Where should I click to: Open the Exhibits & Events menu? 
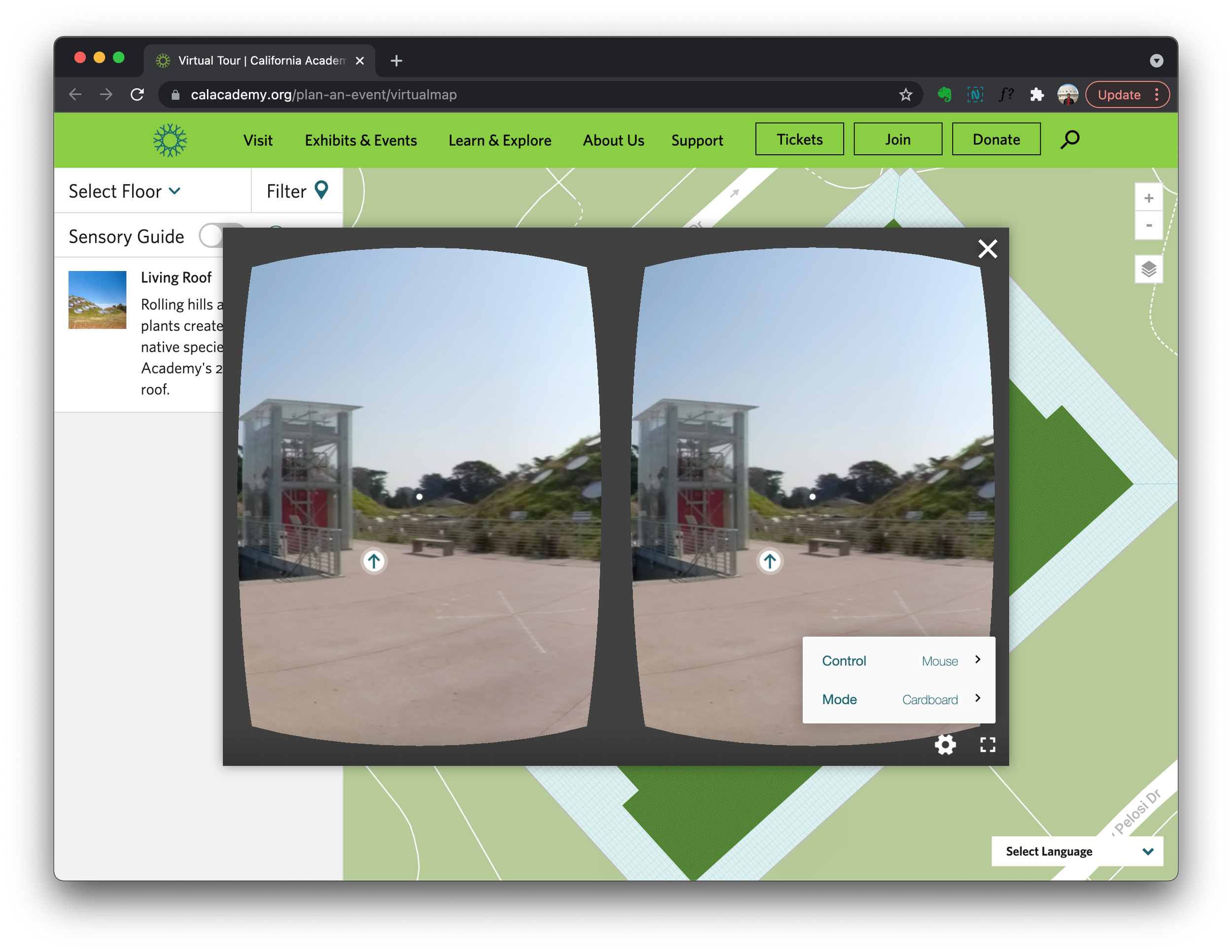pyautogui.click(x=360, y=140)
